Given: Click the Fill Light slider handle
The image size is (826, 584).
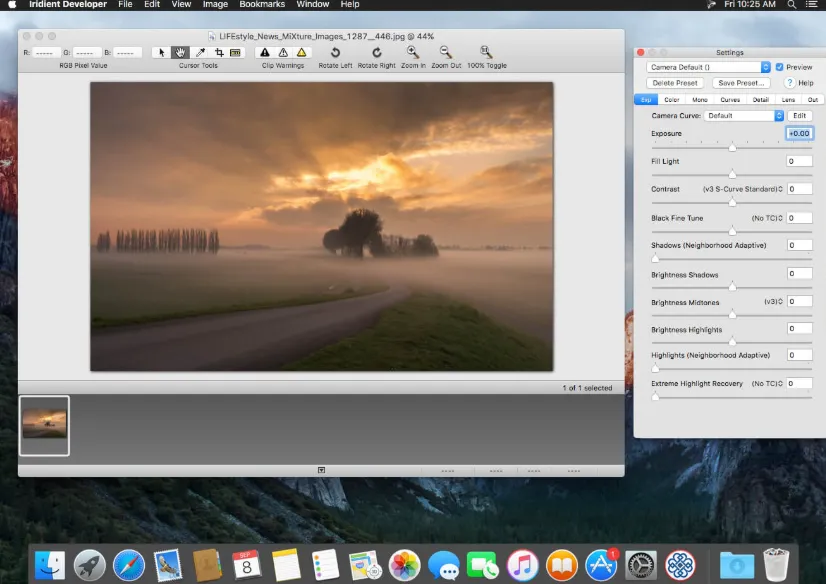Looking at the screenshot, I should click(732, 174).
